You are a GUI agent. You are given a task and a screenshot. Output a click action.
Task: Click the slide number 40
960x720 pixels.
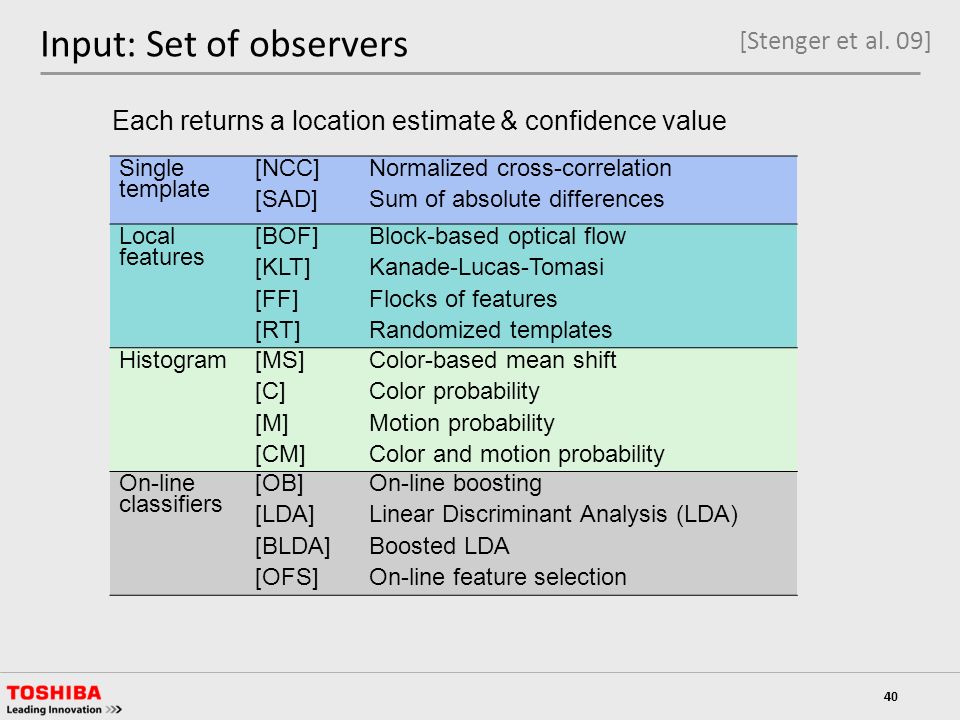[890, 696]
